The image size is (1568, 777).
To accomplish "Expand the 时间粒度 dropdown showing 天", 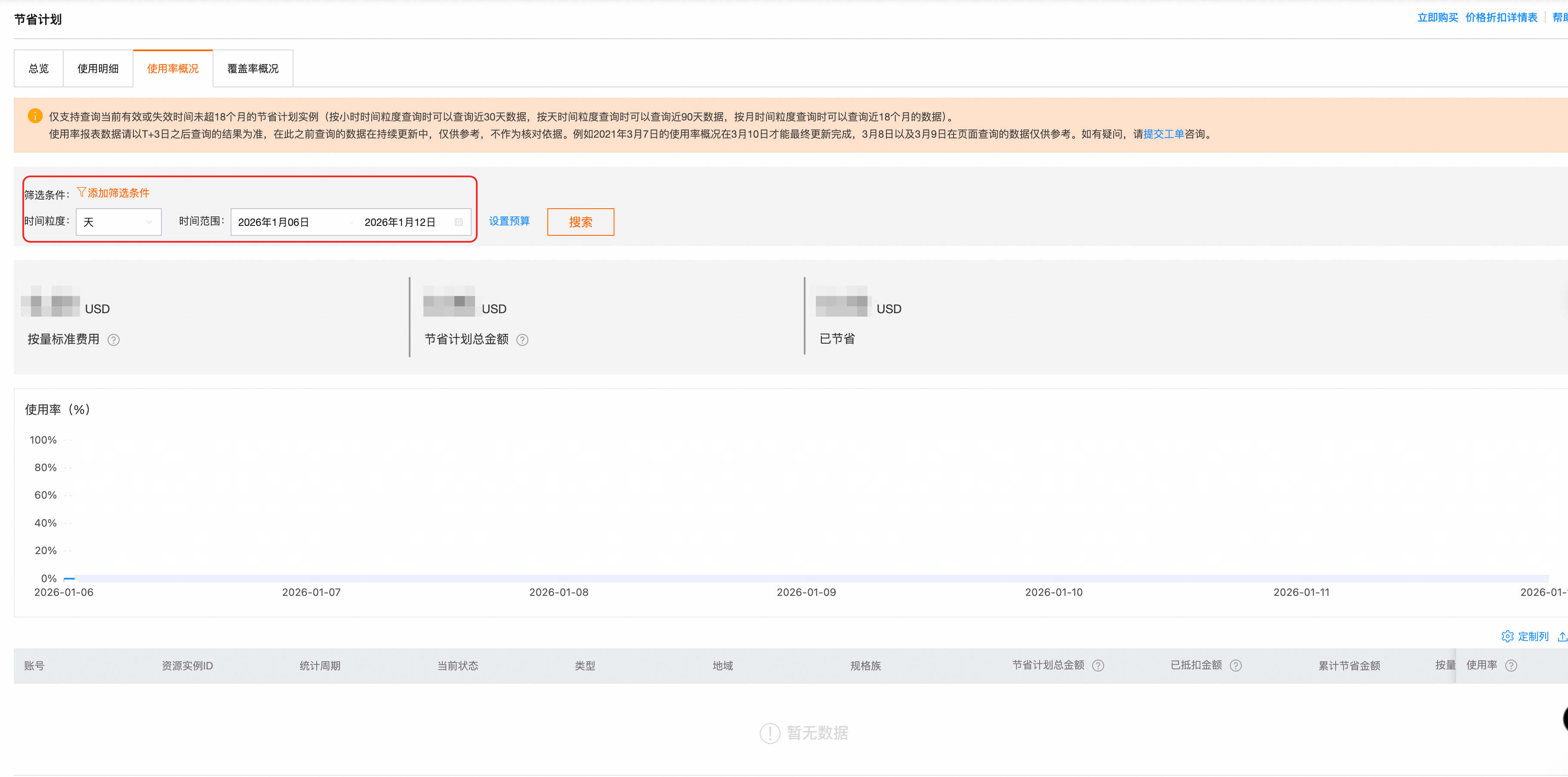I will tap(118, 222).
